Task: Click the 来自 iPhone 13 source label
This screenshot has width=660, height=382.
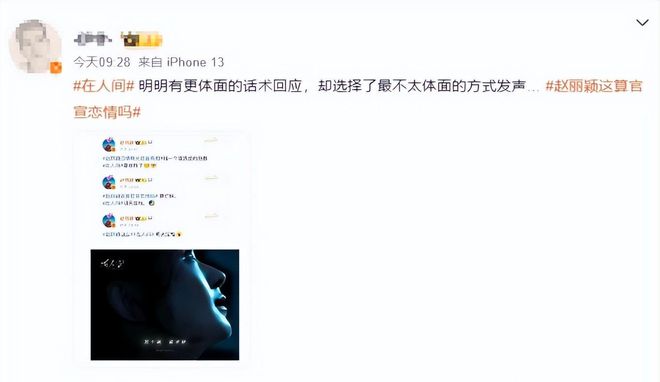Action: click(x=181, y=62)
